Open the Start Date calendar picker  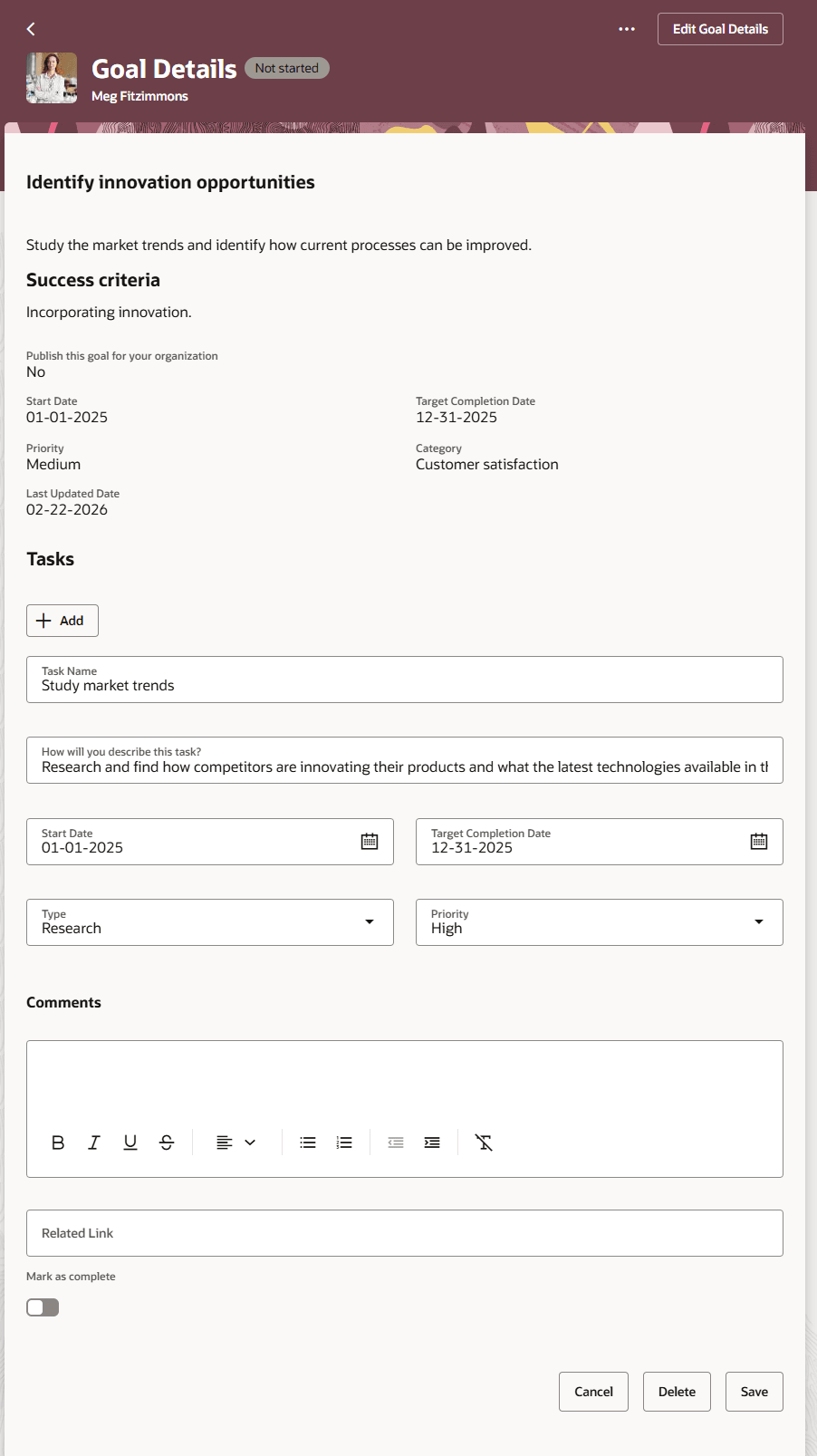pyautogui.click(x=370, y=842)
